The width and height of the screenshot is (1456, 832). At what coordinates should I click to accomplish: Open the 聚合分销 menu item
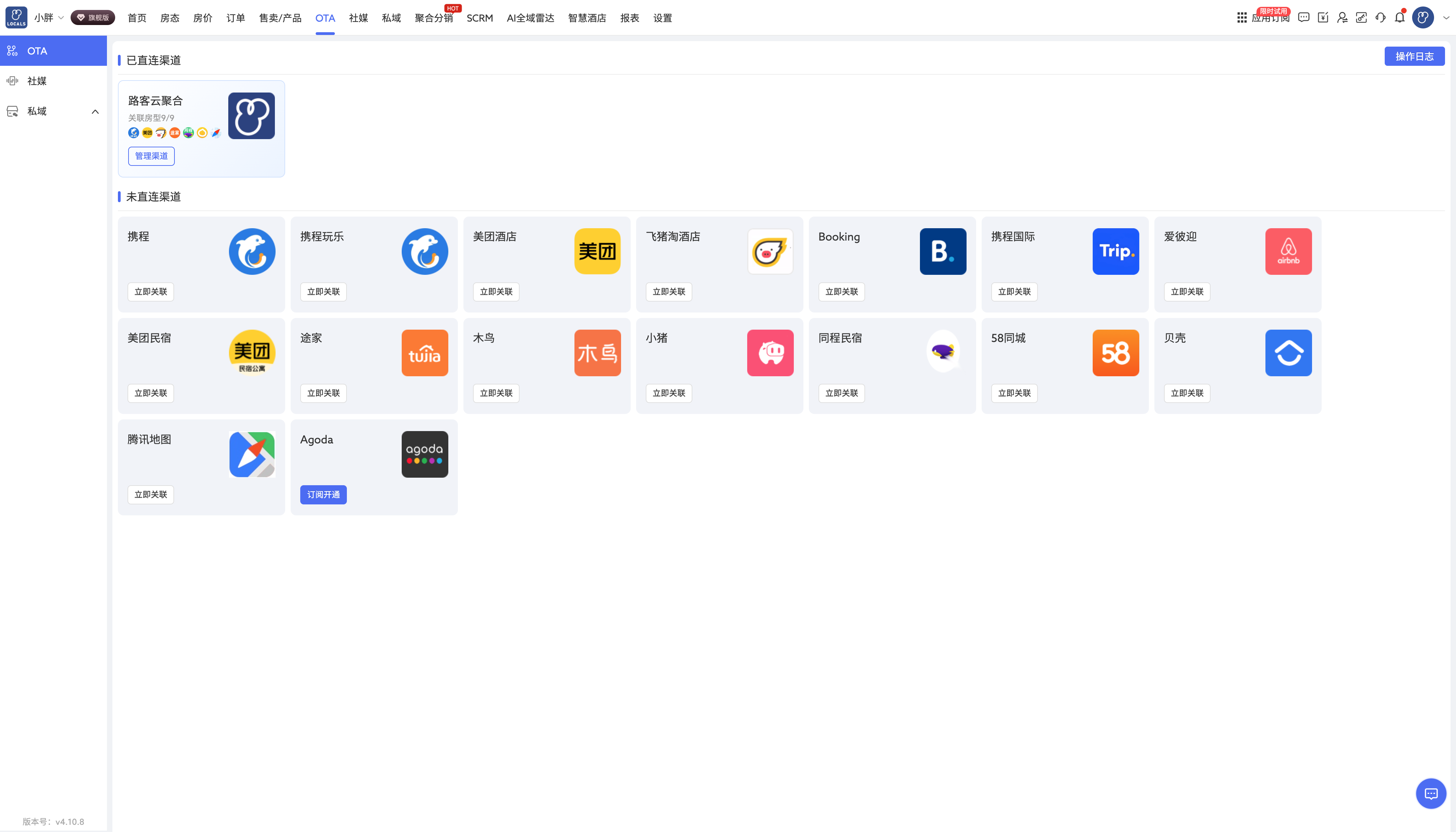434,18
